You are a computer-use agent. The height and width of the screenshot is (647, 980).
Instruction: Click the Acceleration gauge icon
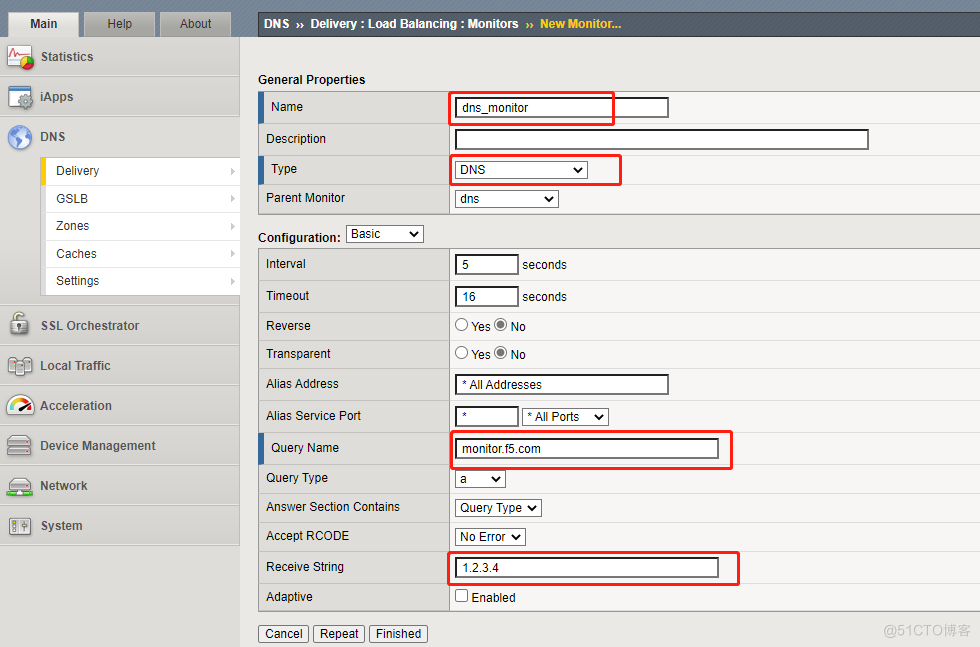pos(20,406)
